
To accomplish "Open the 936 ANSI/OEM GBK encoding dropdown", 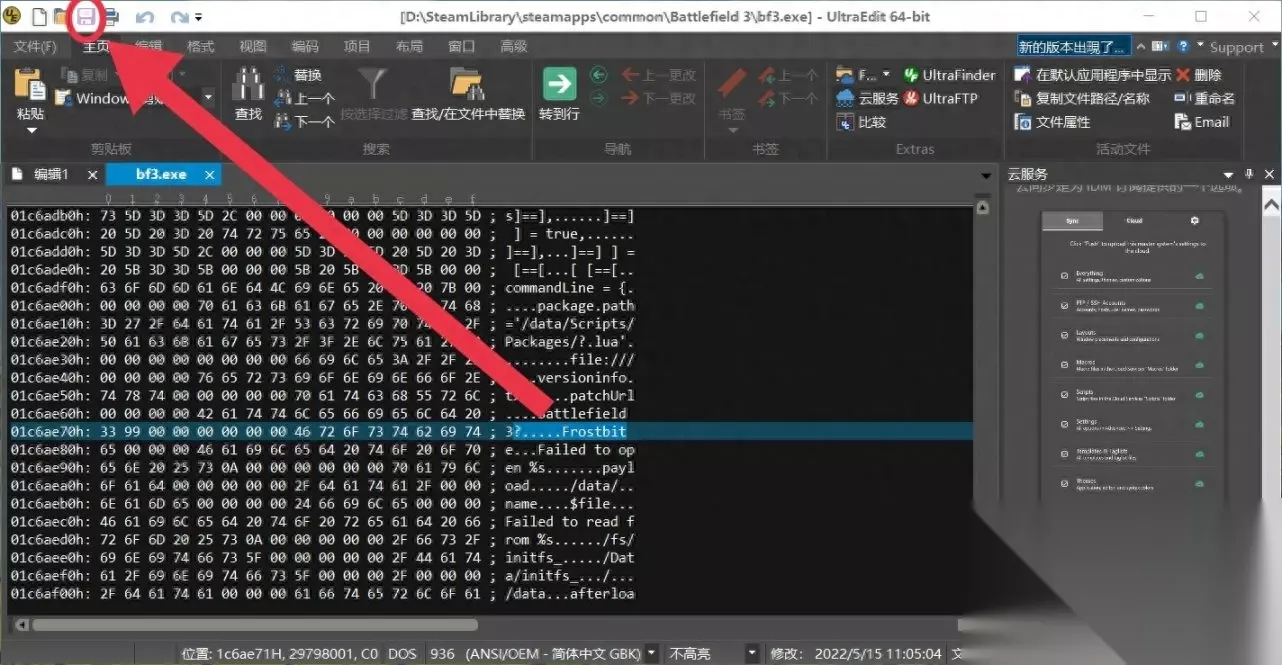I will coord(652,653).
